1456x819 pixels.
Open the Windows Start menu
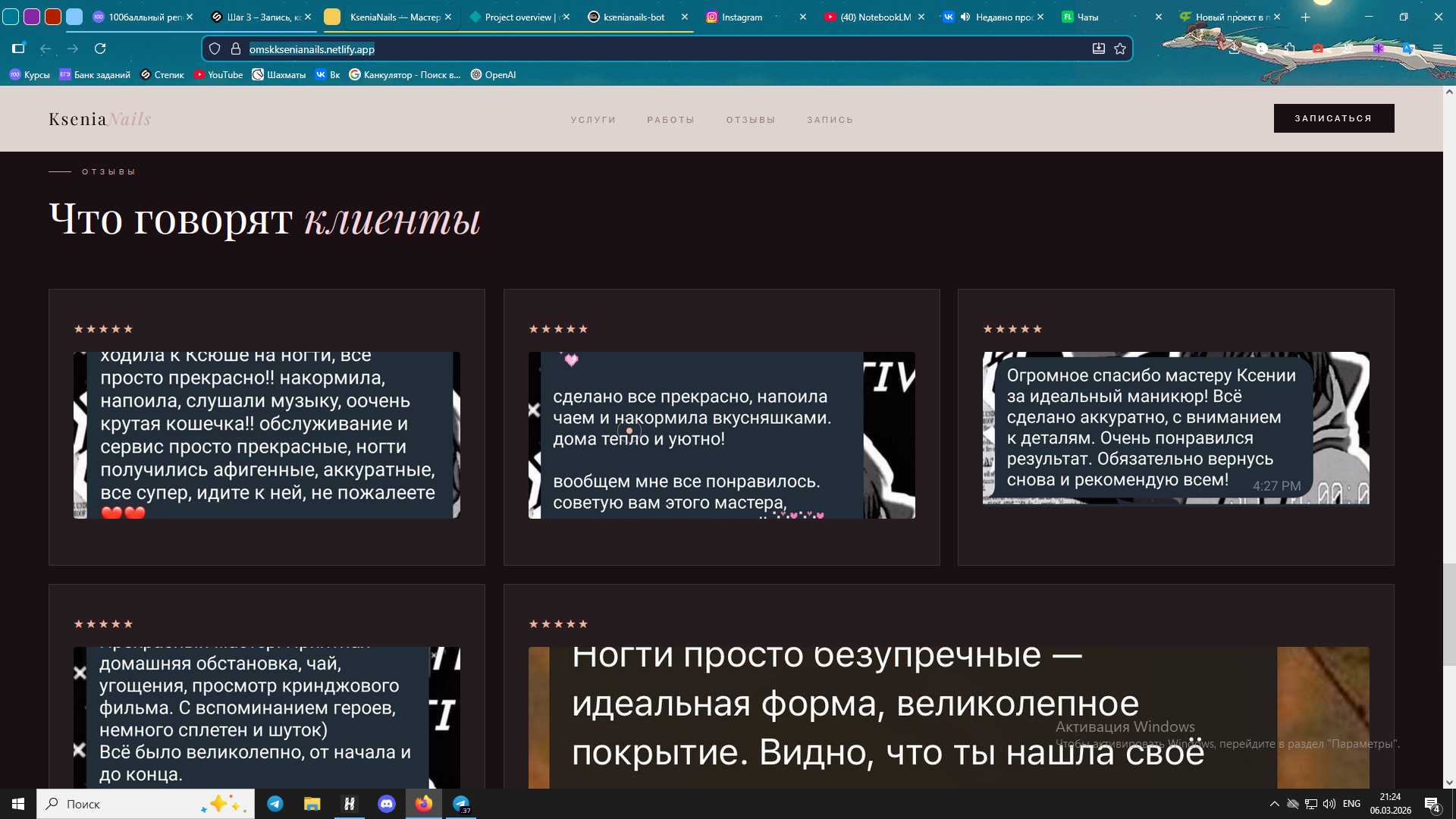[18, 804]
